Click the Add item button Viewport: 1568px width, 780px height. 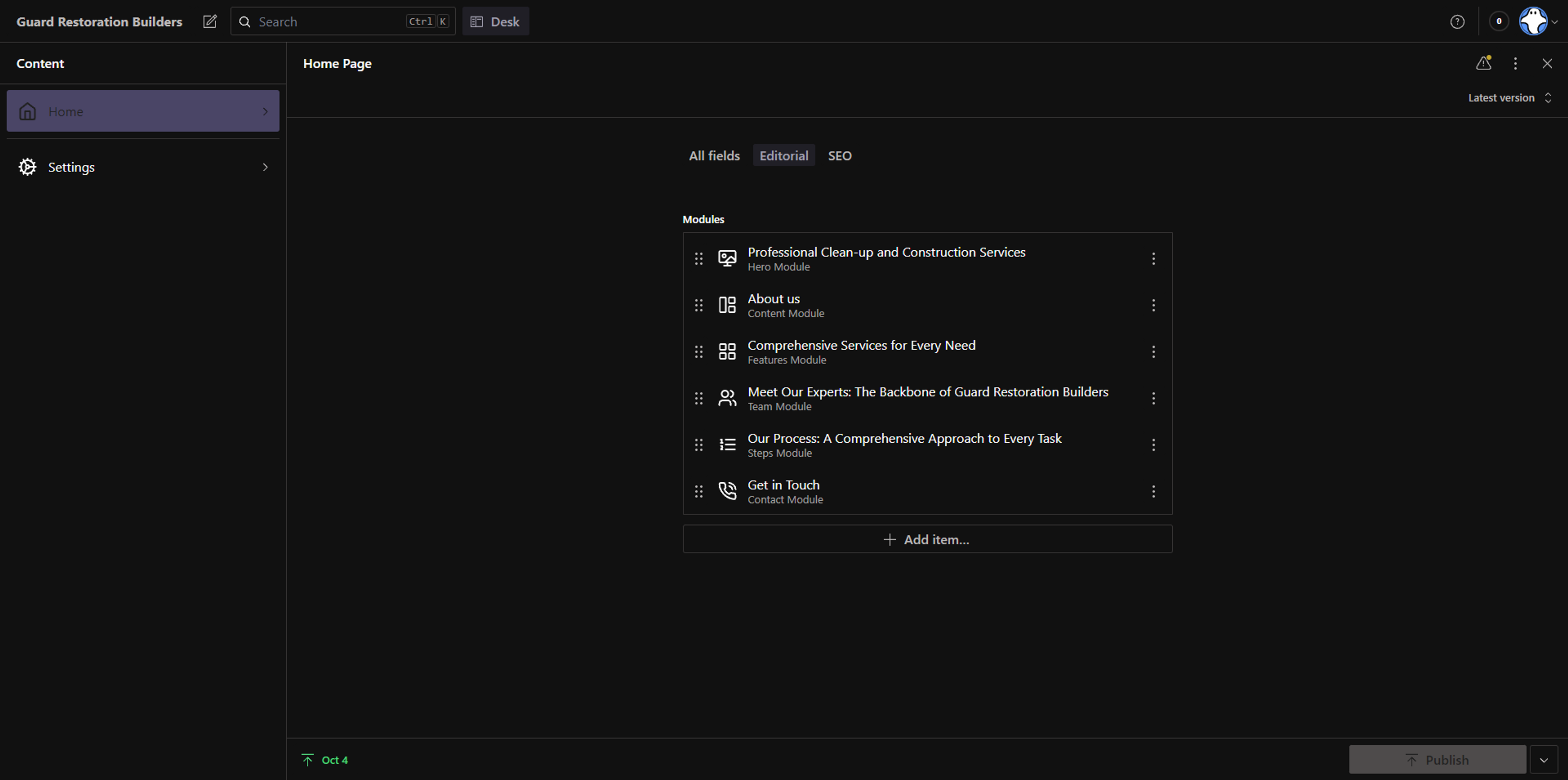(x=927, y=539)
